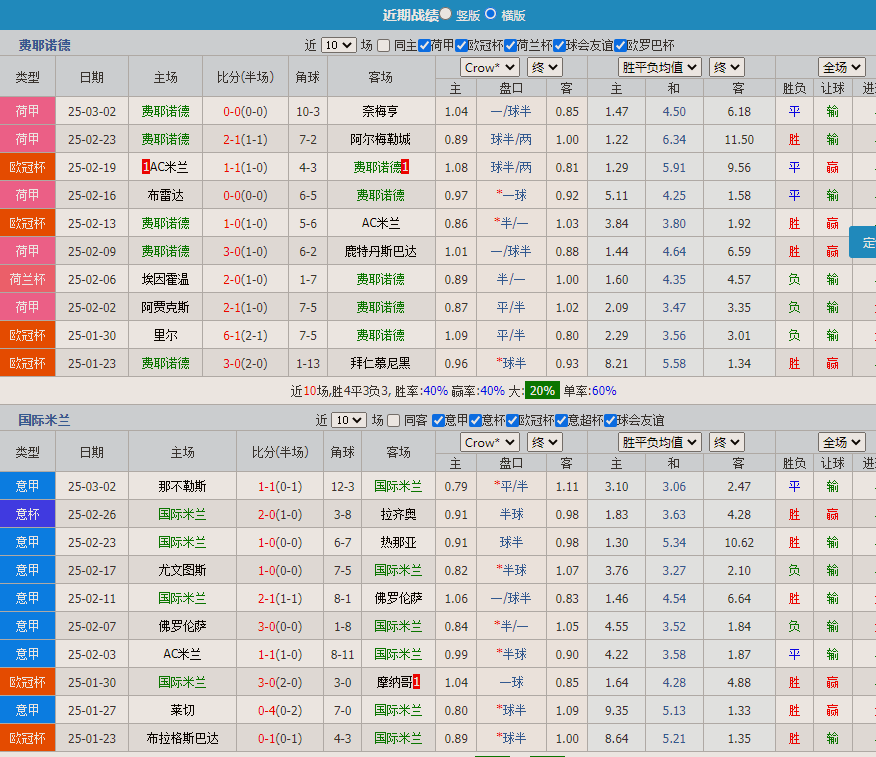The image size is (876, 757).
Task: Enable the 同主 checkbox in the Feyenoord section
Action: tap(382, 46)
